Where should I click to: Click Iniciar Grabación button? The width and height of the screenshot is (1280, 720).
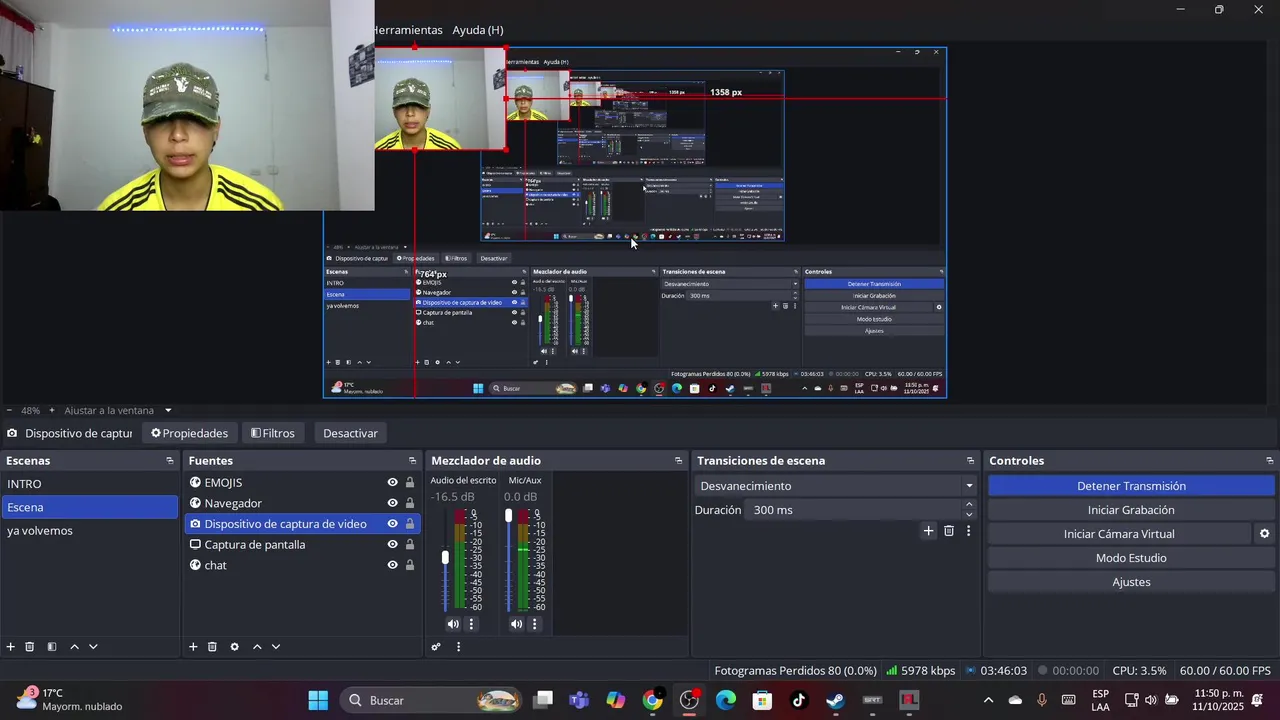tap(1131, 510)
